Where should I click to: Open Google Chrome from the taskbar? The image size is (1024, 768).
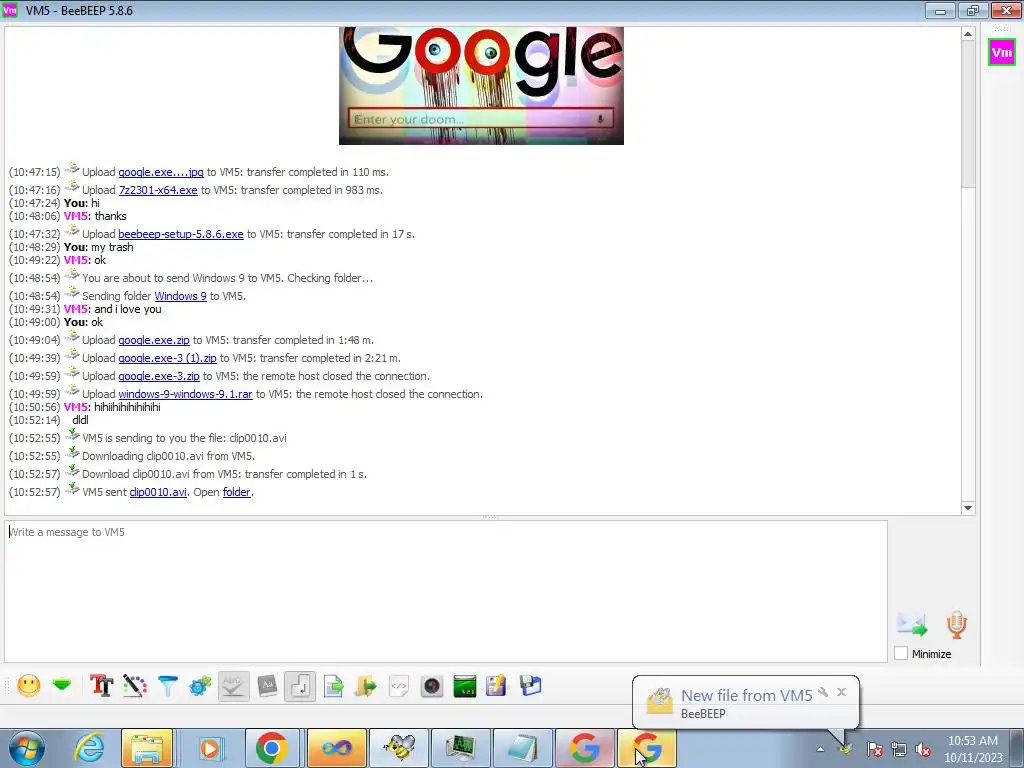(x=272, y=748)
